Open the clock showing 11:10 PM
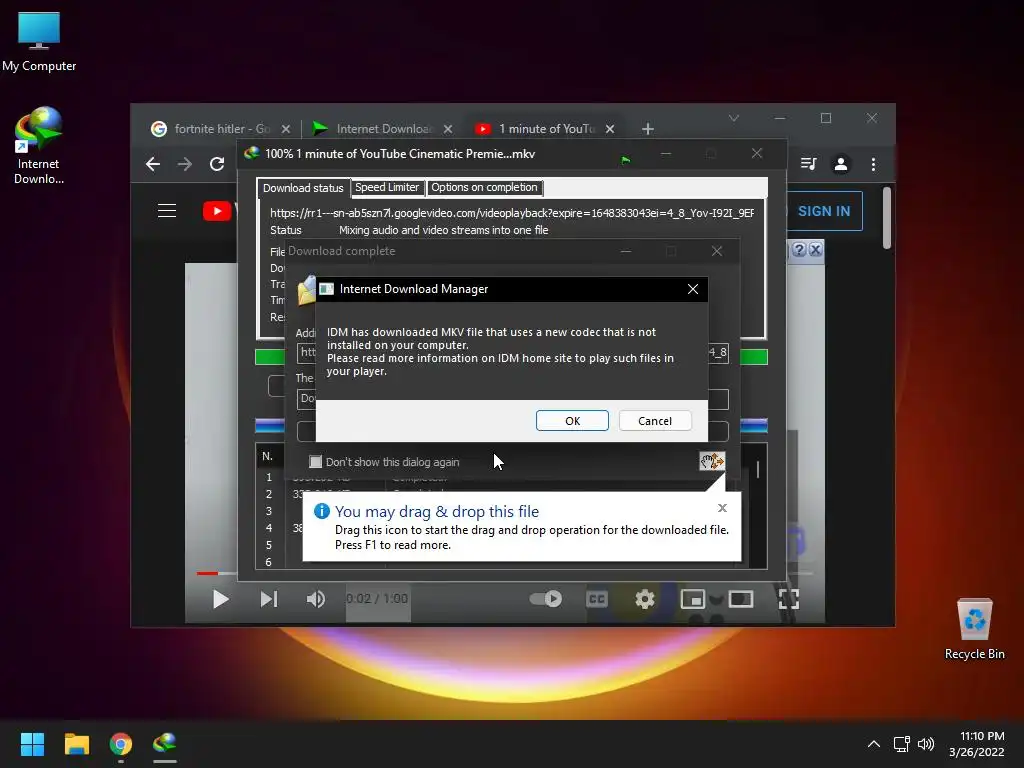This screenshot has width=1024, height=768. point(977,744)
